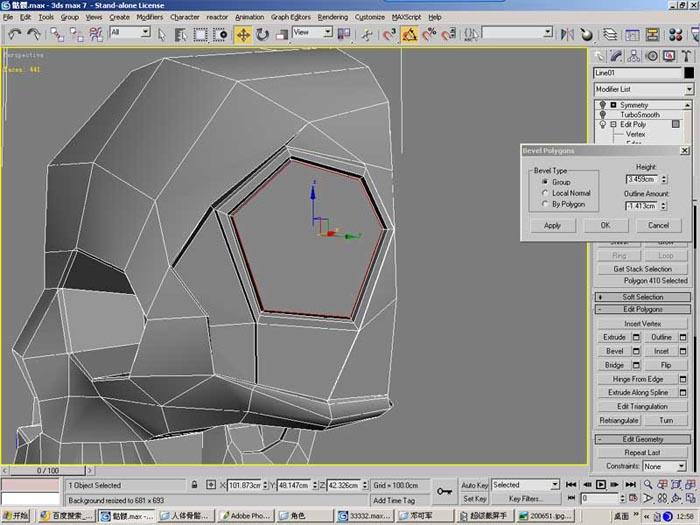The width and height of the screenshot is (700, 525).
Task: Select the By Polygon bevel type
Action: click(545, 204)
